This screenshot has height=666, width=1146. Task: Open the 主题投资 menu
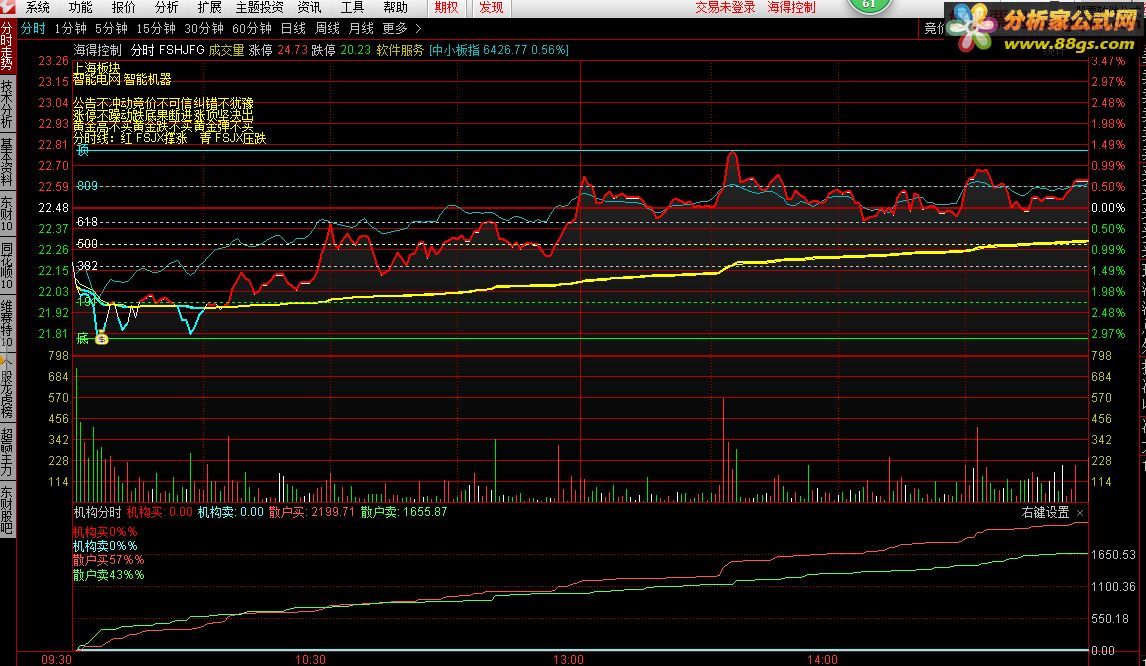pyautogui.click(x=259, y=7)
